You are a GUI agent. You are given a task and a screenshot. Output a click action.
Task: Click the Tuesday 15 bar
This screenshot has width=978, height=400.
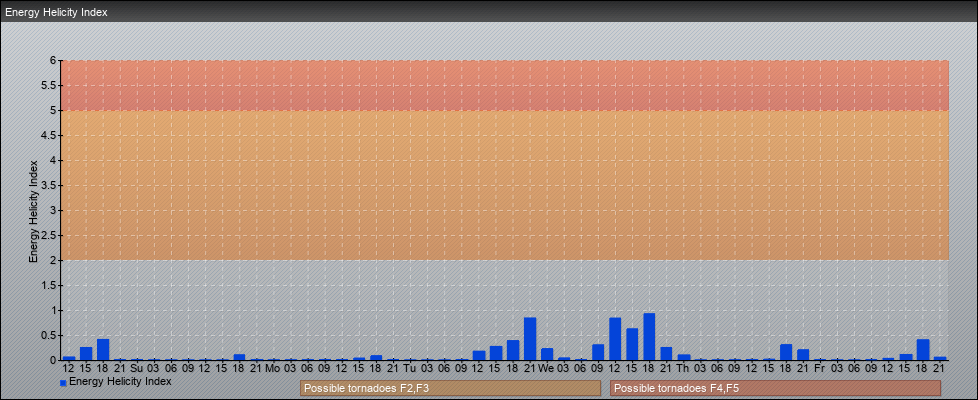[x=496, y=353]
